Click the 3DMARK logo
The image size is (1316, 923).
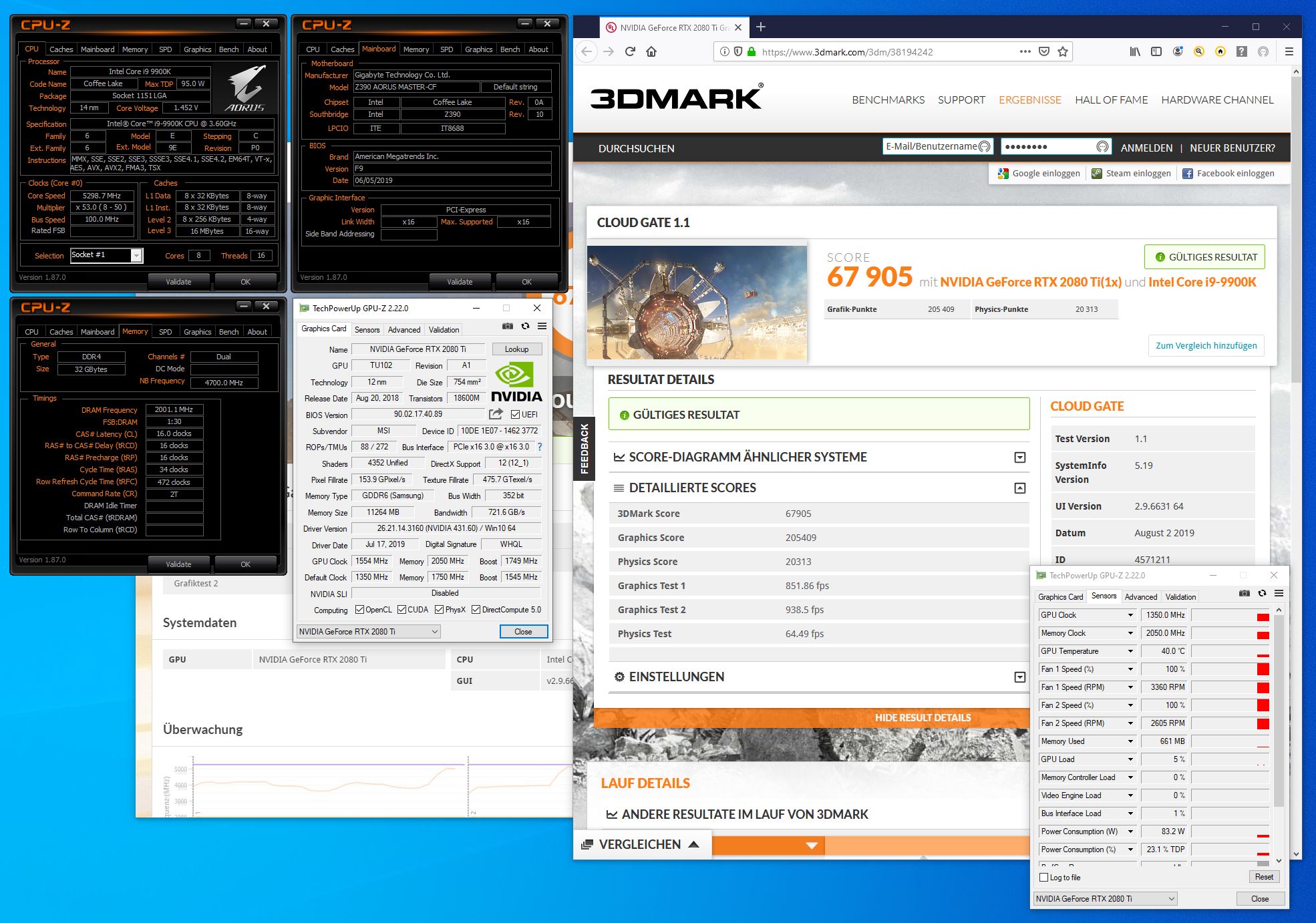(676, 97)
